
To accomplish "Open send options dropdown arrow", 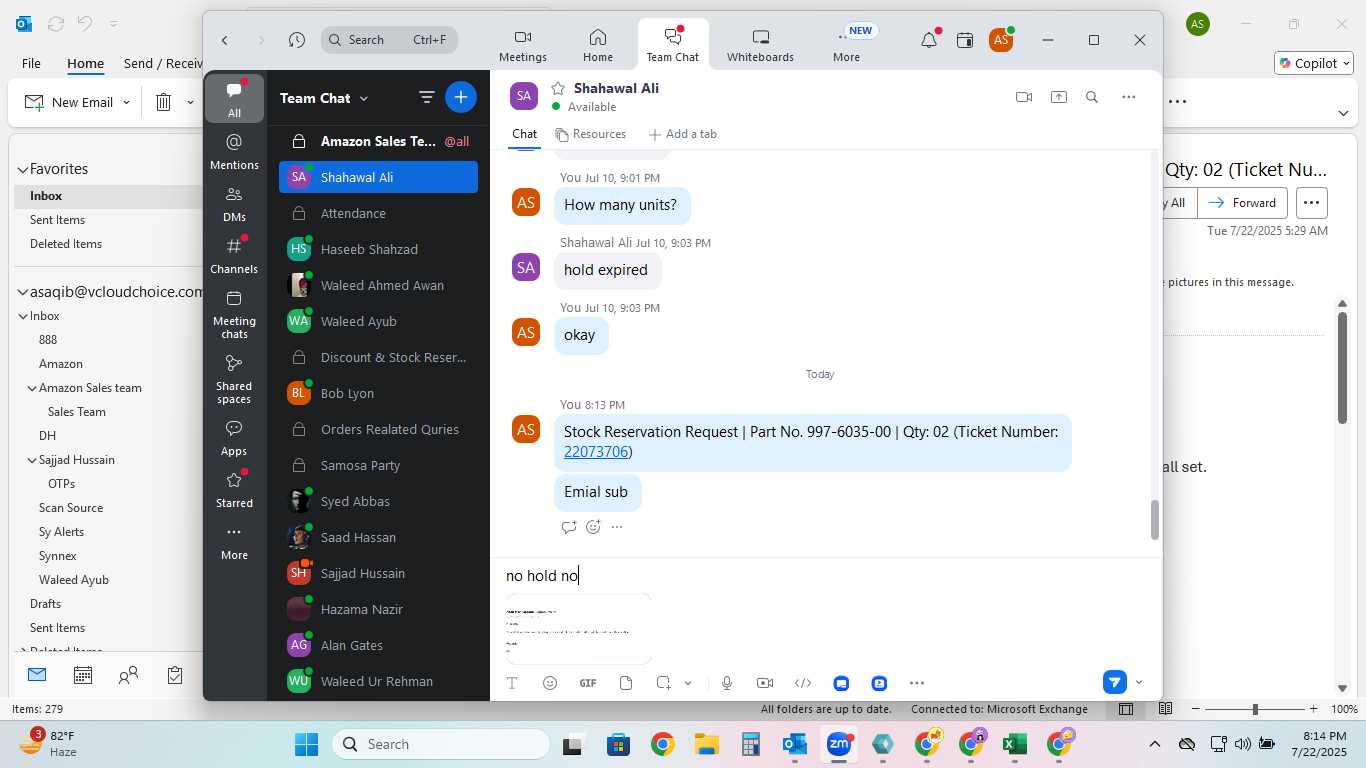I will pyautogui.click(x=1139, y=683).
